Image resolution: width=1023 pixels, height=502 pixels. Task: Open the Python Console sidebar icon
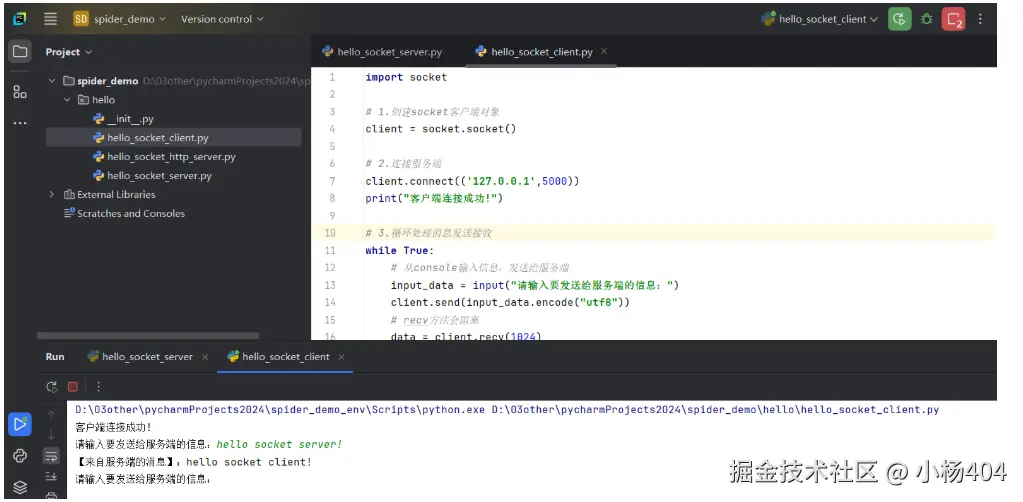(20, 456)
